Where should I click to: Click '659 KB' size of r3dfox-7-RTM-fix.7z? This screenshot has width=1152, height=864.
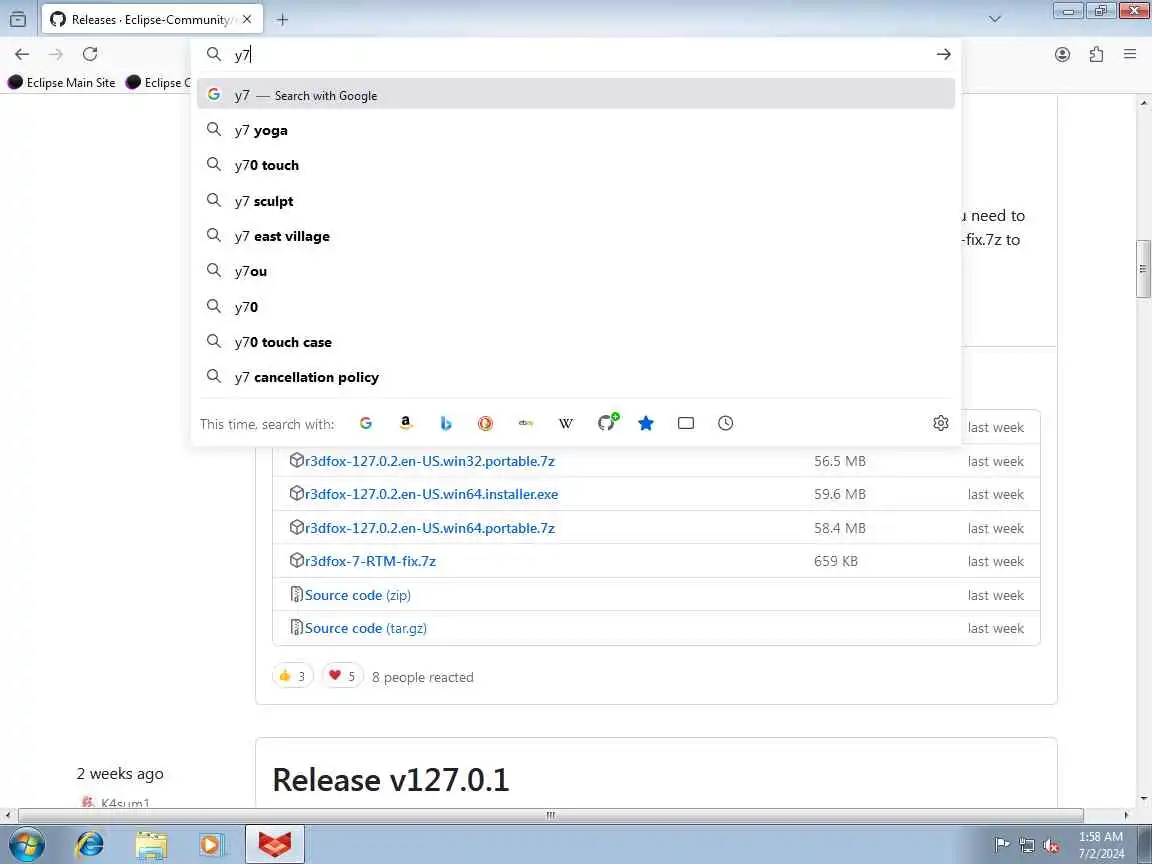tap(836, 561)
